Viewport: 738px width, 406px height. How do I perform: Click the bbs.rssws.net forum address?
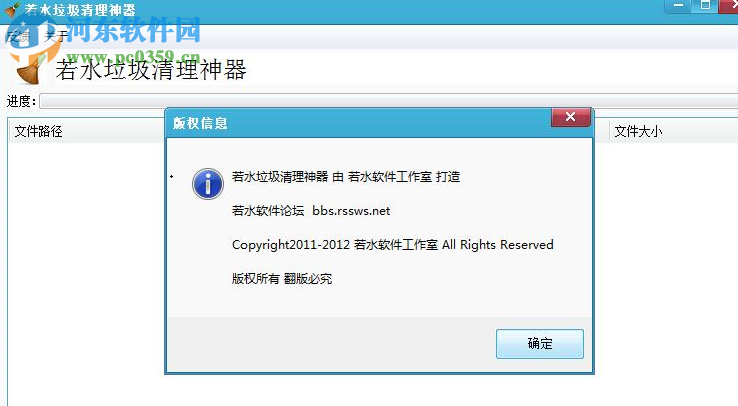(351, 211)
